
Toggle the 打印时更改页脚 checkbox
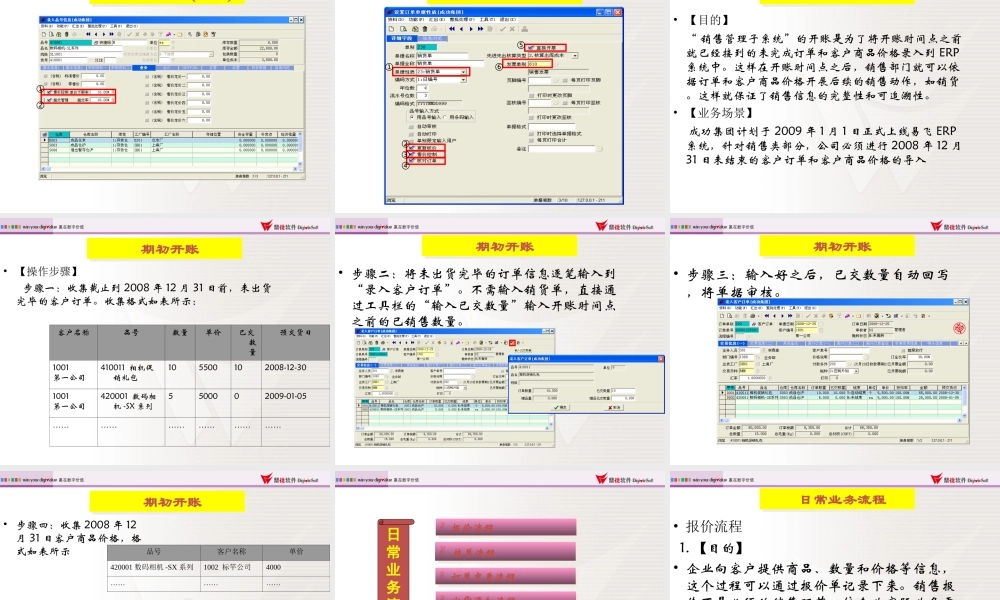[531, 95]
